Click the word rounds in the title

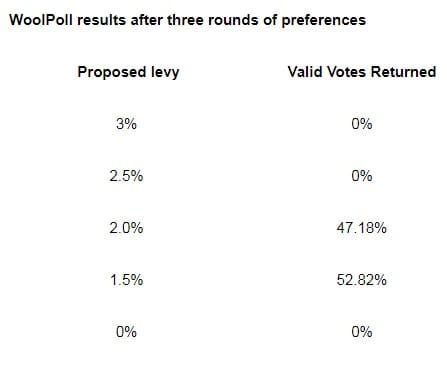(x=234, y=20)
